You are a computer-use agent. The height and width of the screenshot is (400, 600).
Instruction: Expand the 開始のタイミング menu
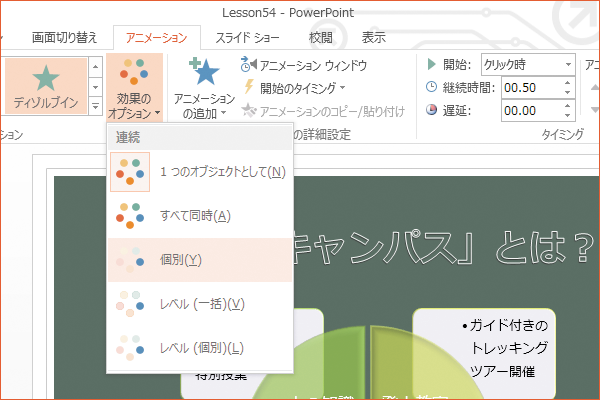coord(294,88)
